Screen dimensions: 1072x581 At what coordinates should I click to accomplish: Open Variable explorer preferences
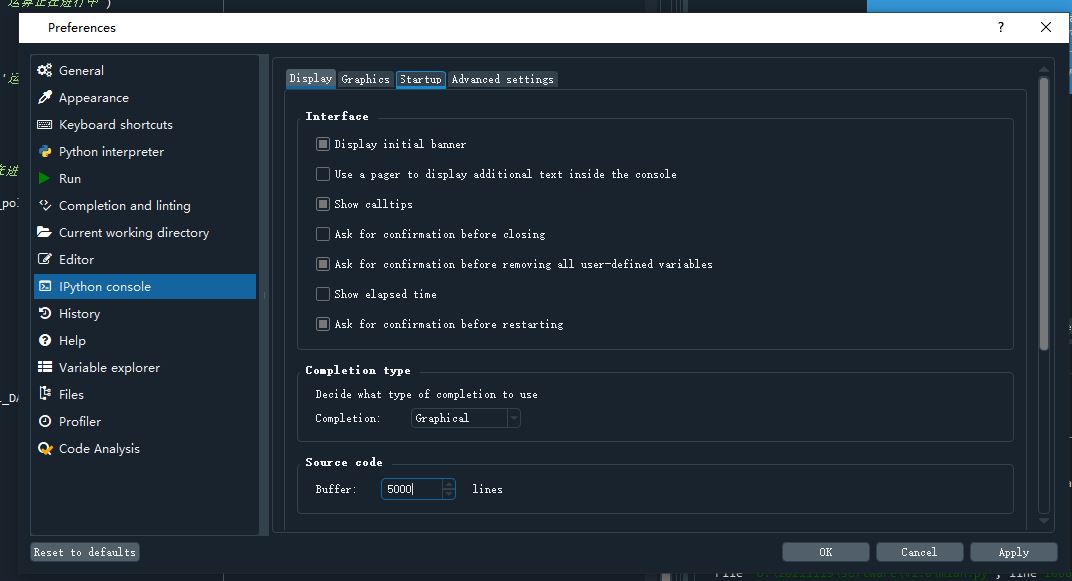[145, 368]
